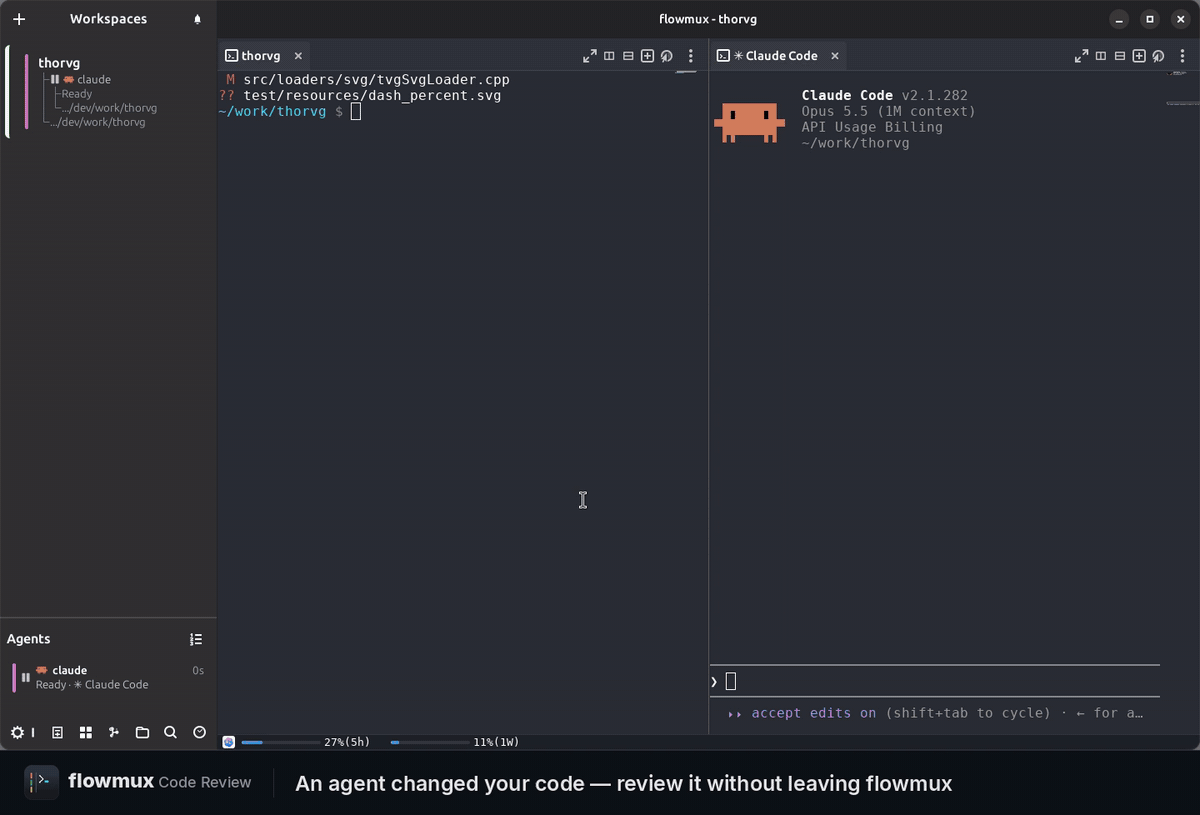Open notifications bell in Workspaces header
Image resolution: width=1200 pixels, height=815 pixels.
[x=197, y=19]
